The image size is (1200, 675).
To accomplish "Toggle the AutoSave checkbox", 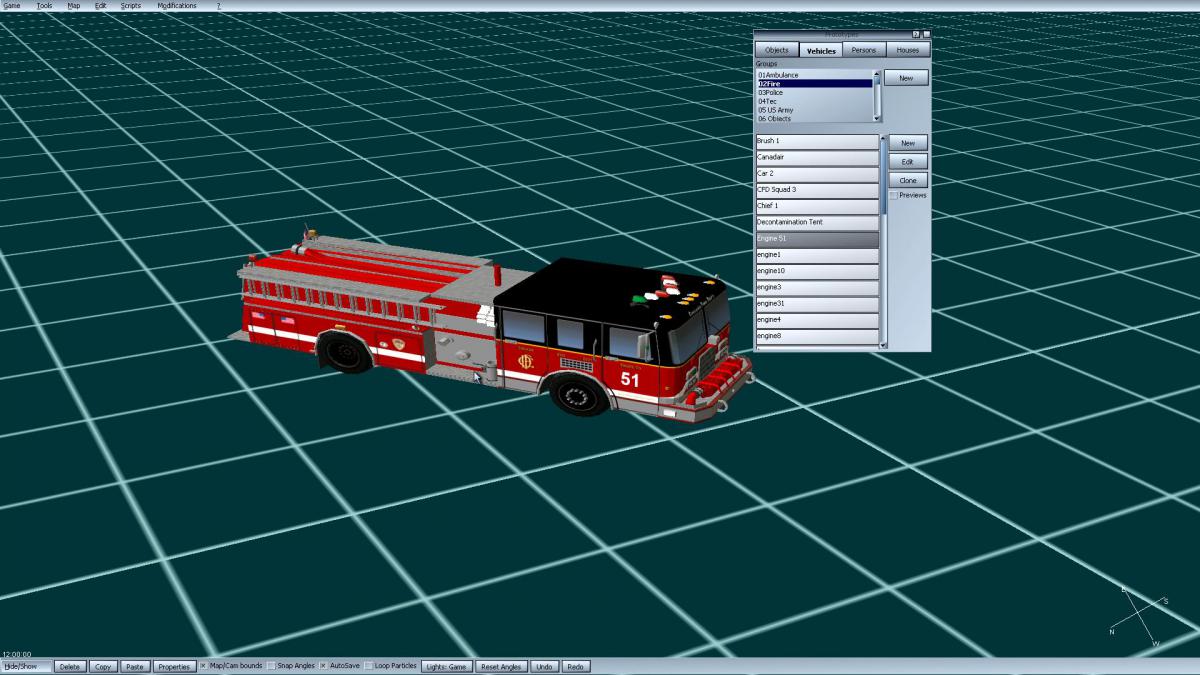I will coord(324,666).
